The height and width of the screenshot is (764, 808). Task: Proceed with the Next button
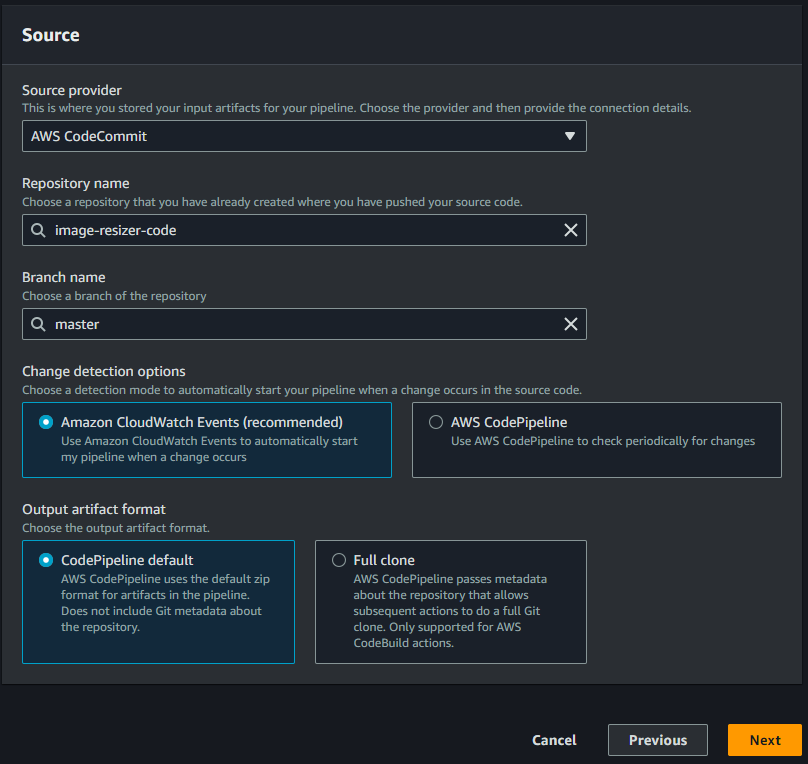[765, 740]
